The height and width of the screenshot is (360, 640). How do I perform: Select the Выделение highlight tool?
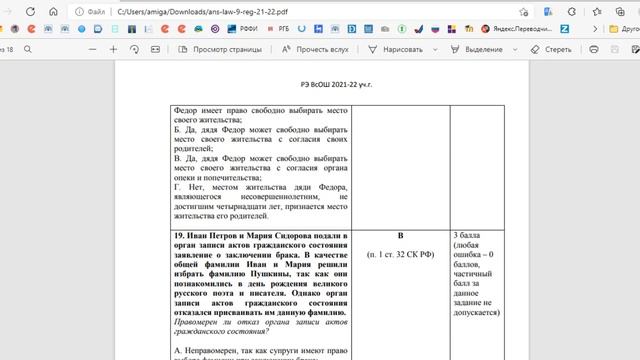pyautogui.click(x=477, y=49)
